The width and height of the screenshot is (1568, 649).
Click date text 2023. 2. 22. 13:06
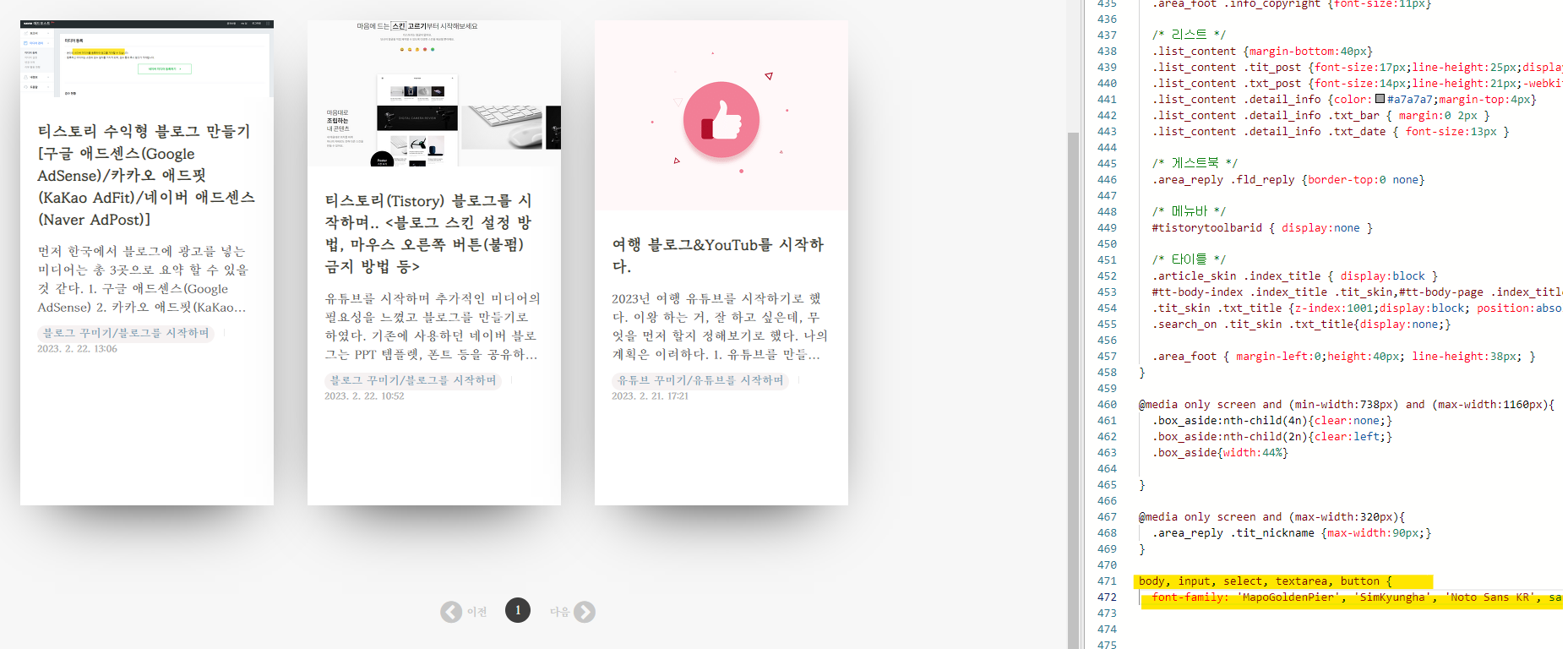tap(78, 349)
